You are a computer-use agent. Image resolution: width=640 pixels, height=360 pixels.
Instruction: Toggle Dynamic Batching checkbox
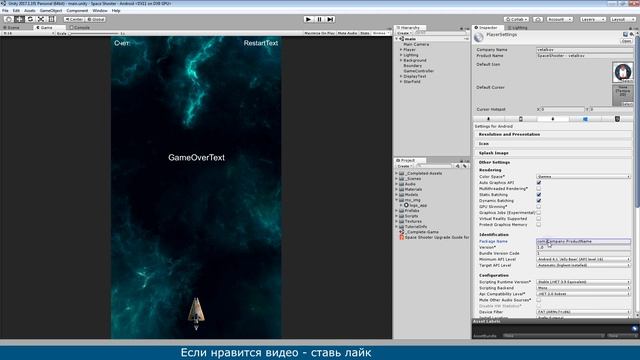[539, 200]
